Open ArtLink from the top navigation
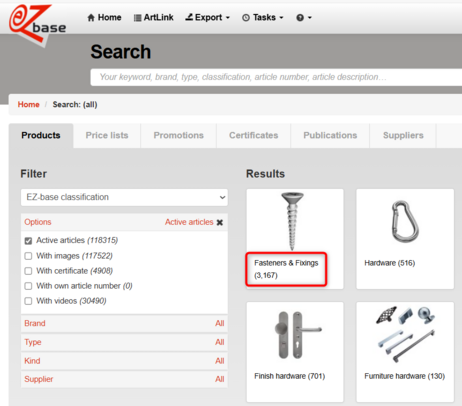462x406 pixels. pyautogui.click(x=154, y=17)
